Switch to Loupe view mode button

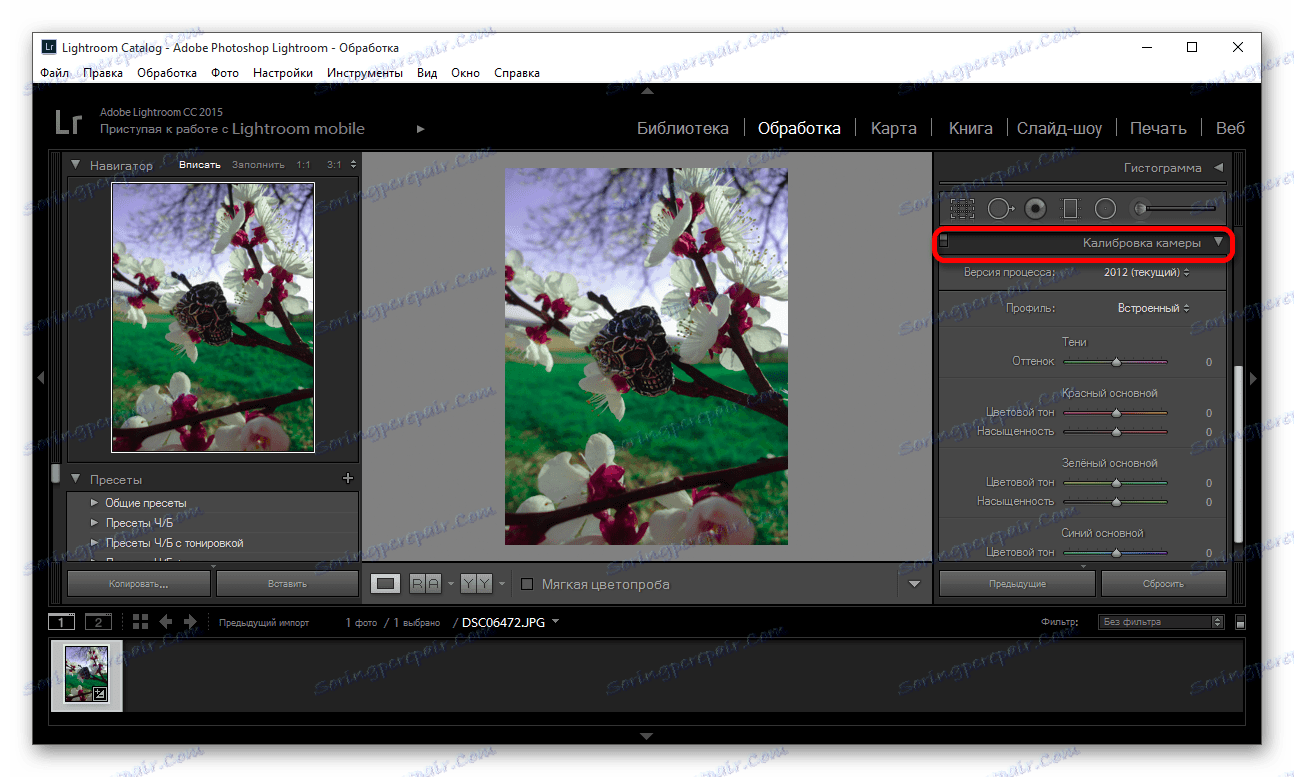[x=385, y=584]
